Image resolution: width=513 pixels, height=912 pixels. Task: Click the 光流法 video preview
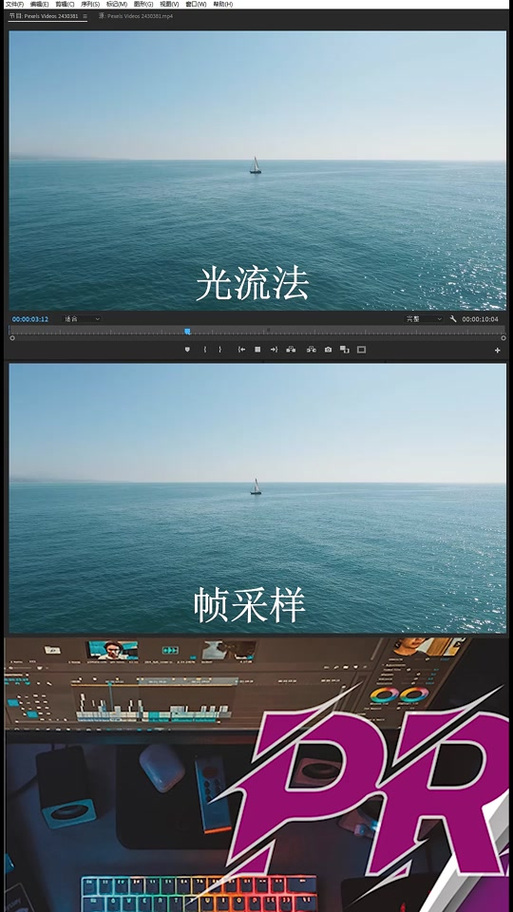257,170
